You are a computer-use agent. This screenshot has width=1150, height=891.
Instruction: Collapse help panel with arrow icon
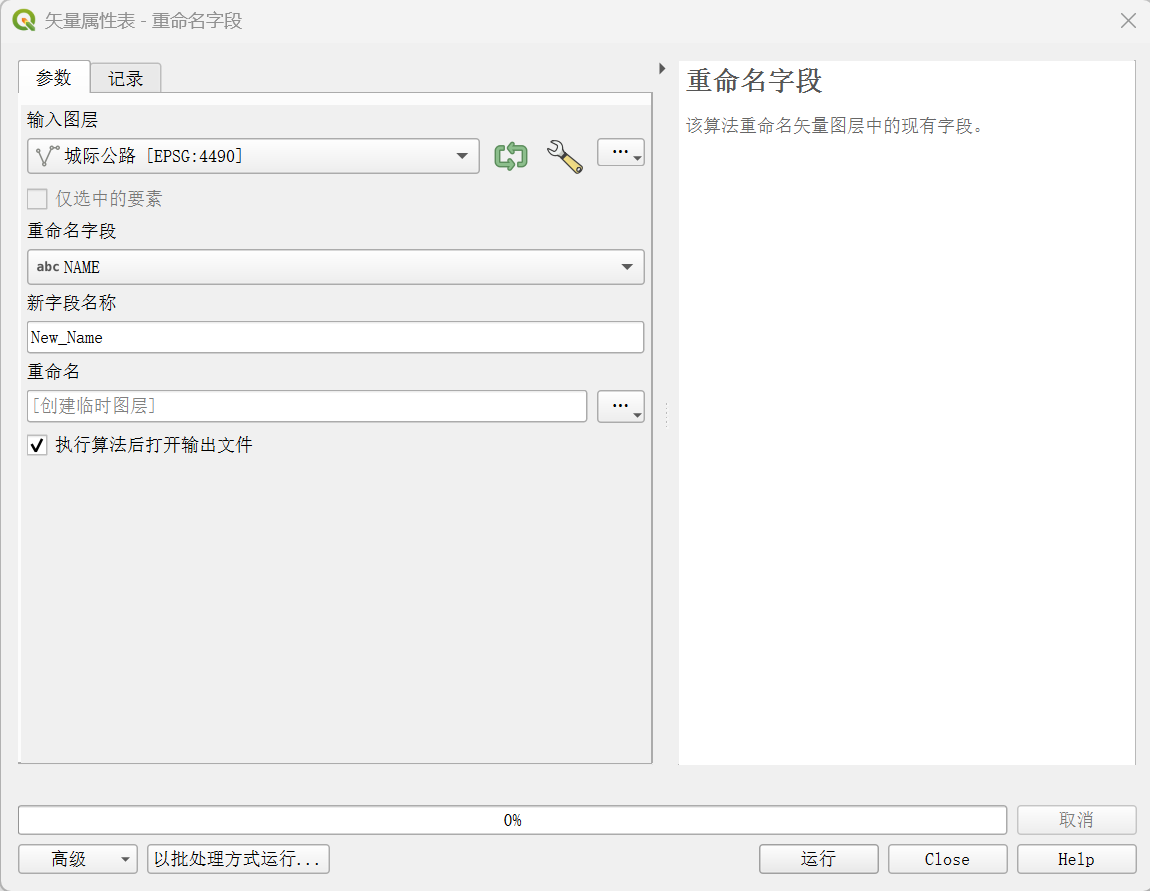coord(662,69)
